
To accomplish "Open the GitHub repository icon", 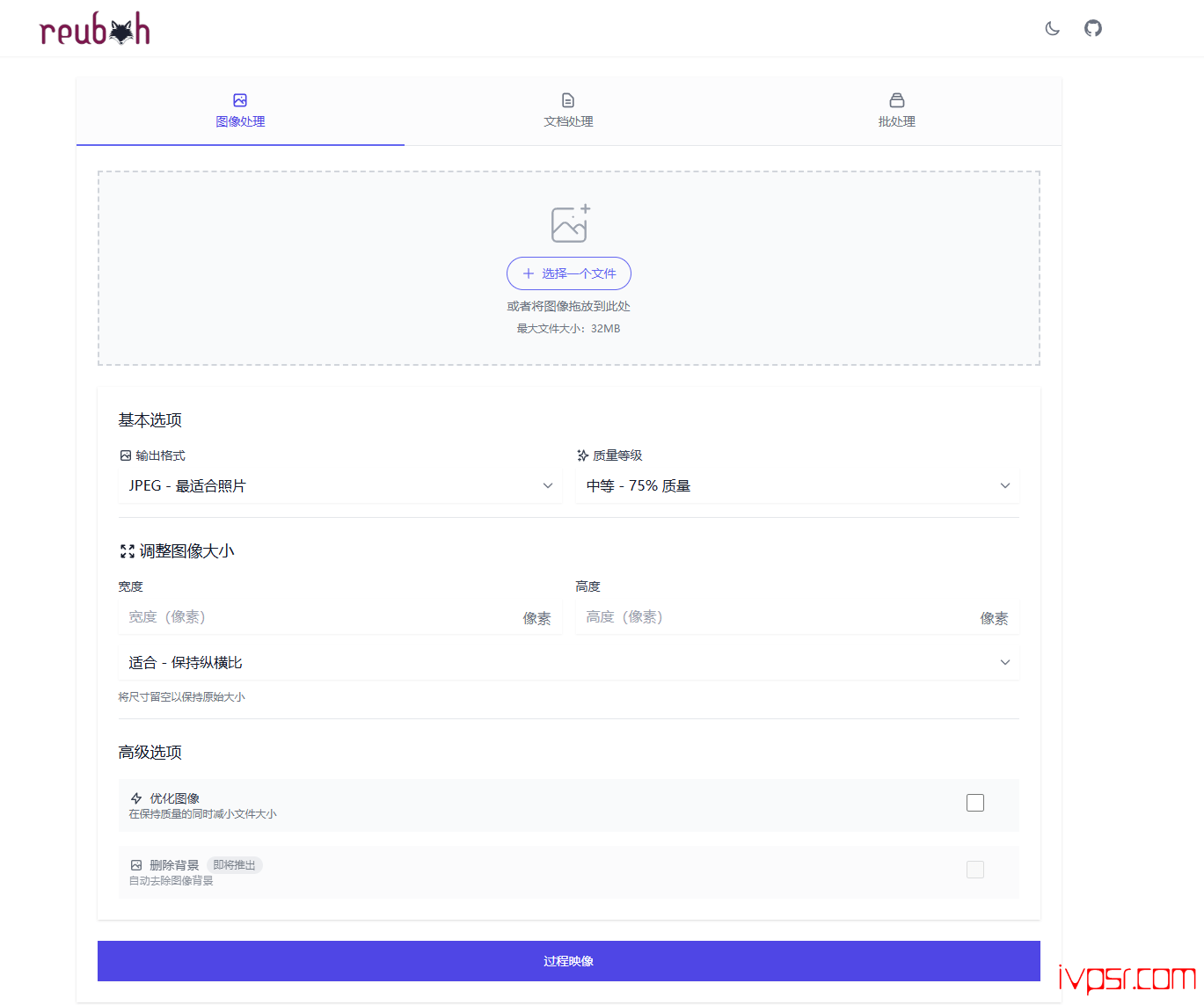I will pyautogui.click(x=1092, y=28).
